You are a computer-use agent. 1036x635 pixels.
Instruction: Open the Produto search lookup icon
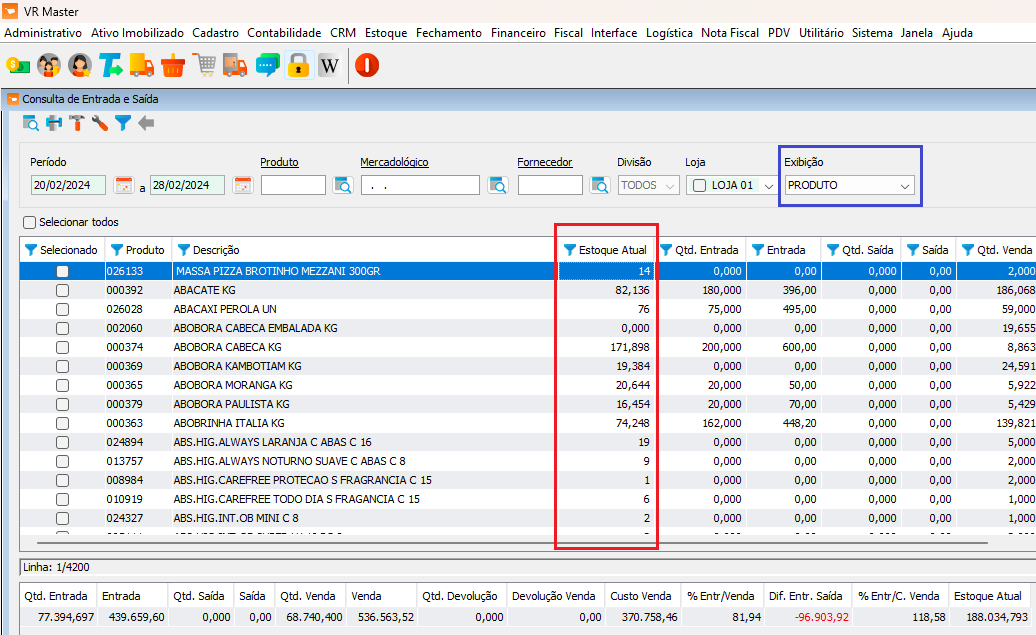click(343, 185)
